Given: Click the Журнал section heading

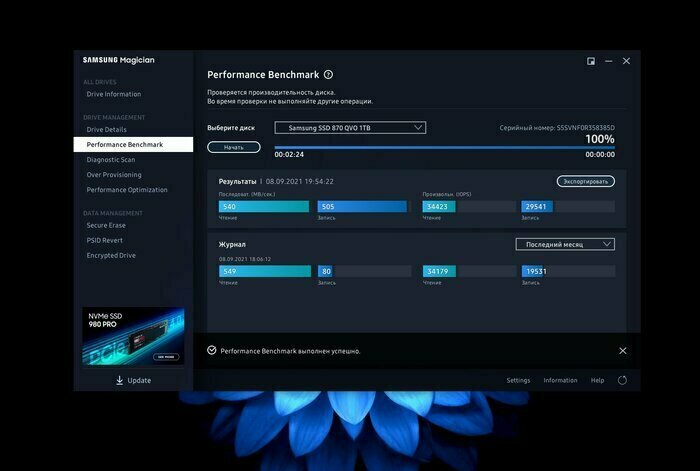Looking at the screenshot, I should click(232, 244).
